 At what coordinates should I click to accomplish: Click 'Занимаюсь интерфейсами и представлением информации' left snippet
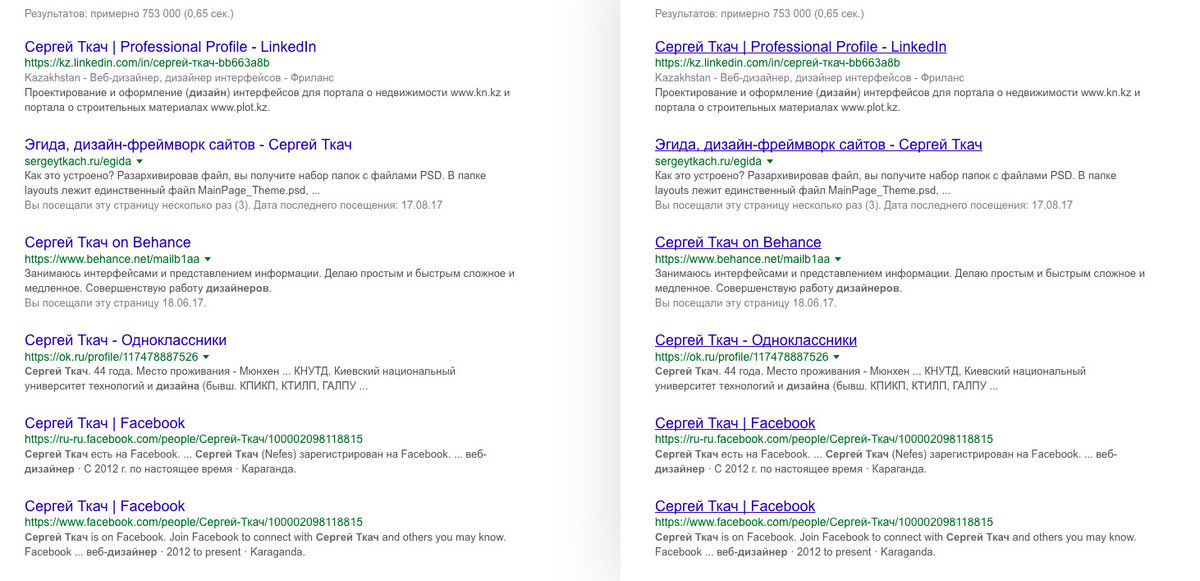(270, 280)
